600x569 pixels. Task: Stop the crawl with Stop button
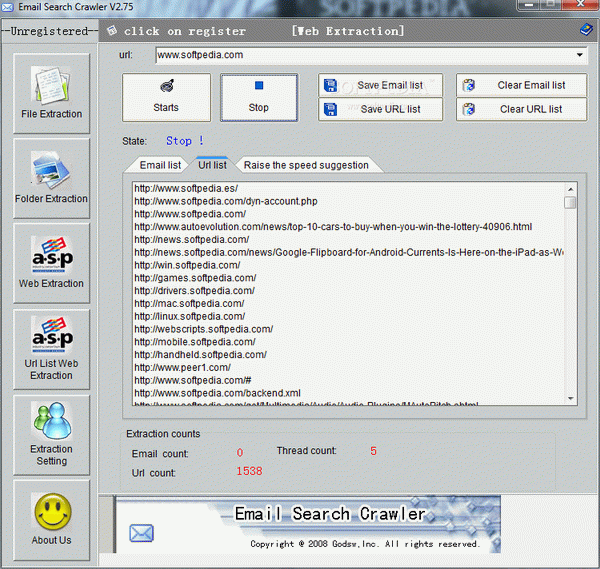(259, 98)
